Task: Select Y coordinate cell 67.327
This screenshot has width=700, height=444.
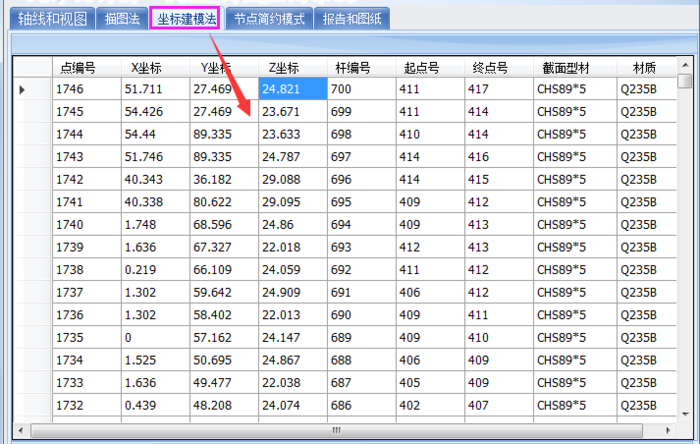Action: coord(225,247)
